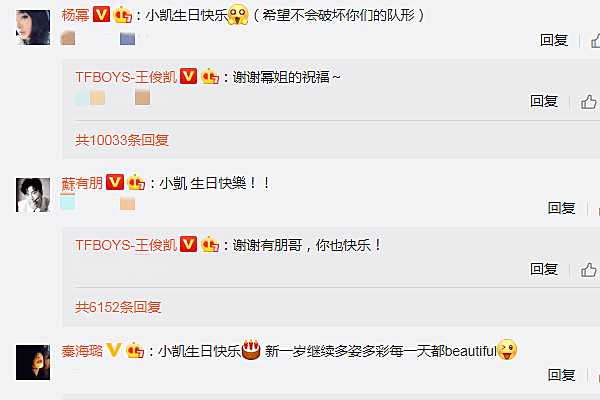Reply to 秦海璐's comment via 回复

click(561, 375)
